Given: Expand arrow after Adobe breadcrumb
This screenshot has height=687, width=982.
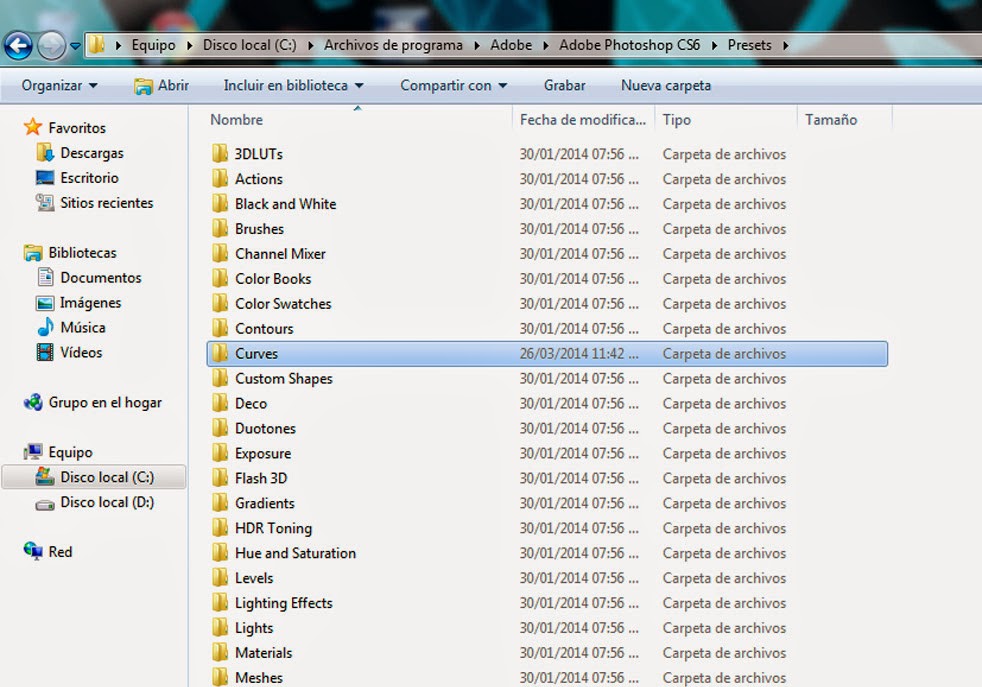Looking at the screenshot, I should [x=545, y=45].
